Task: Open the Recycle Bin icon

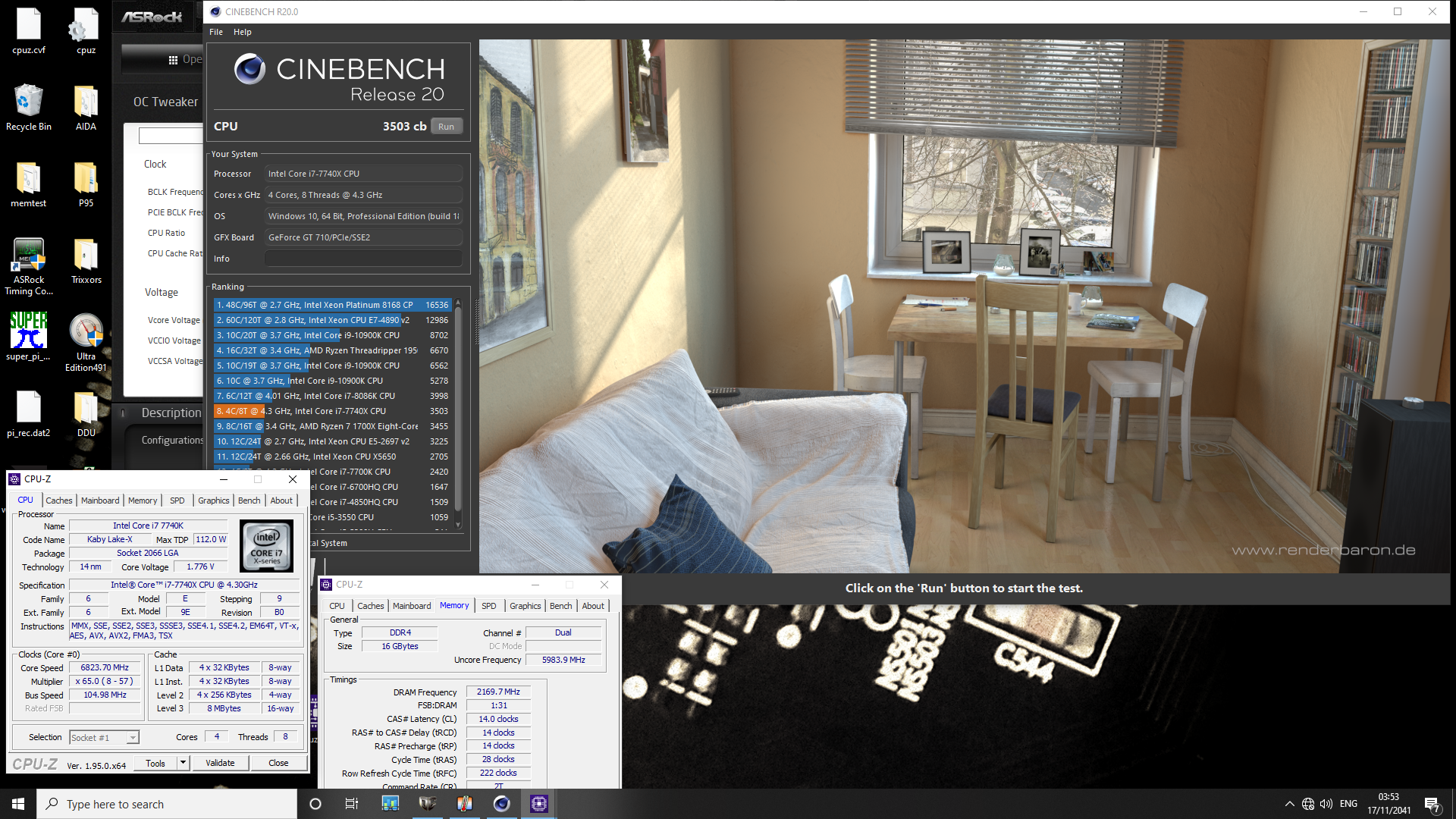Action: click(29, 107)
